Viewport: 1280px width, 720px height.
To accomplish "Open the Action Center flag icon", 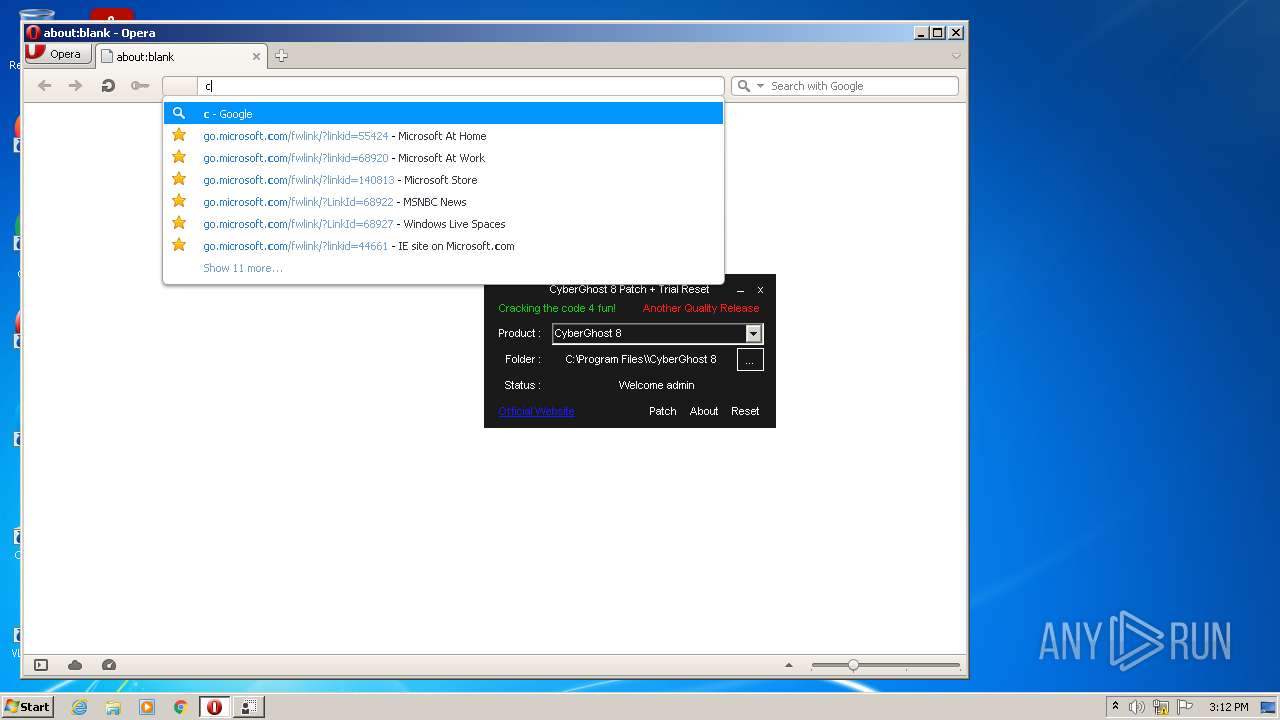I will [x=1185, y=707].
